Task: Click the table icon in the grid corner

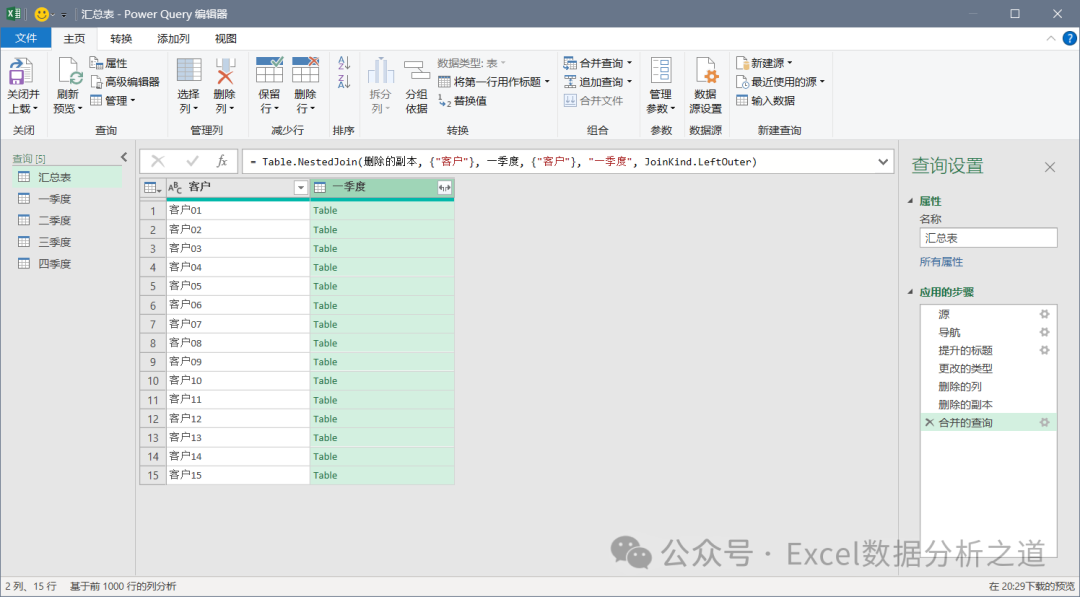Action: 152,187
